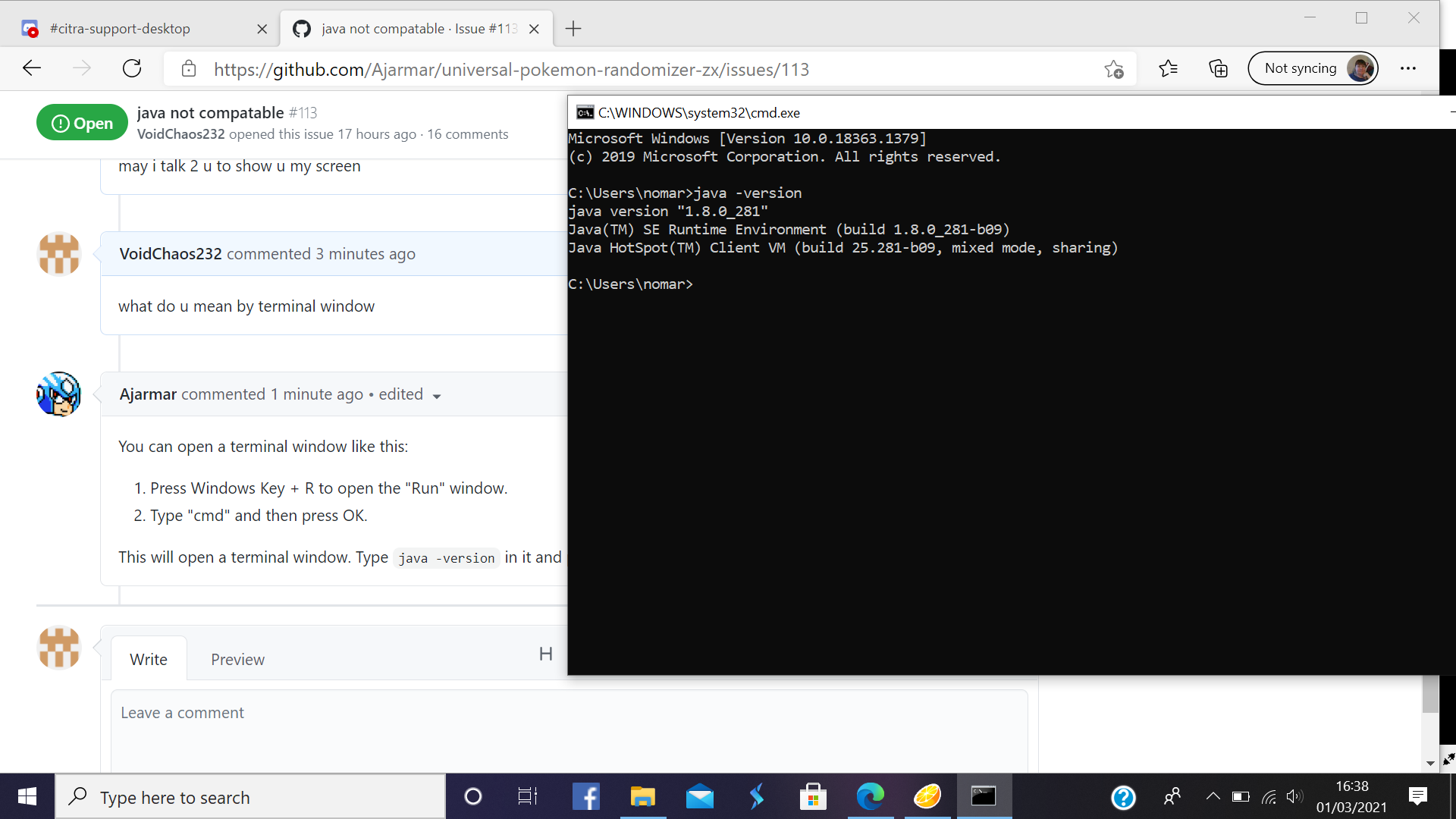Click the heading formatting icon above the comment box
The height and width of the screenshot is (819, 1456).
coord(545,654)
